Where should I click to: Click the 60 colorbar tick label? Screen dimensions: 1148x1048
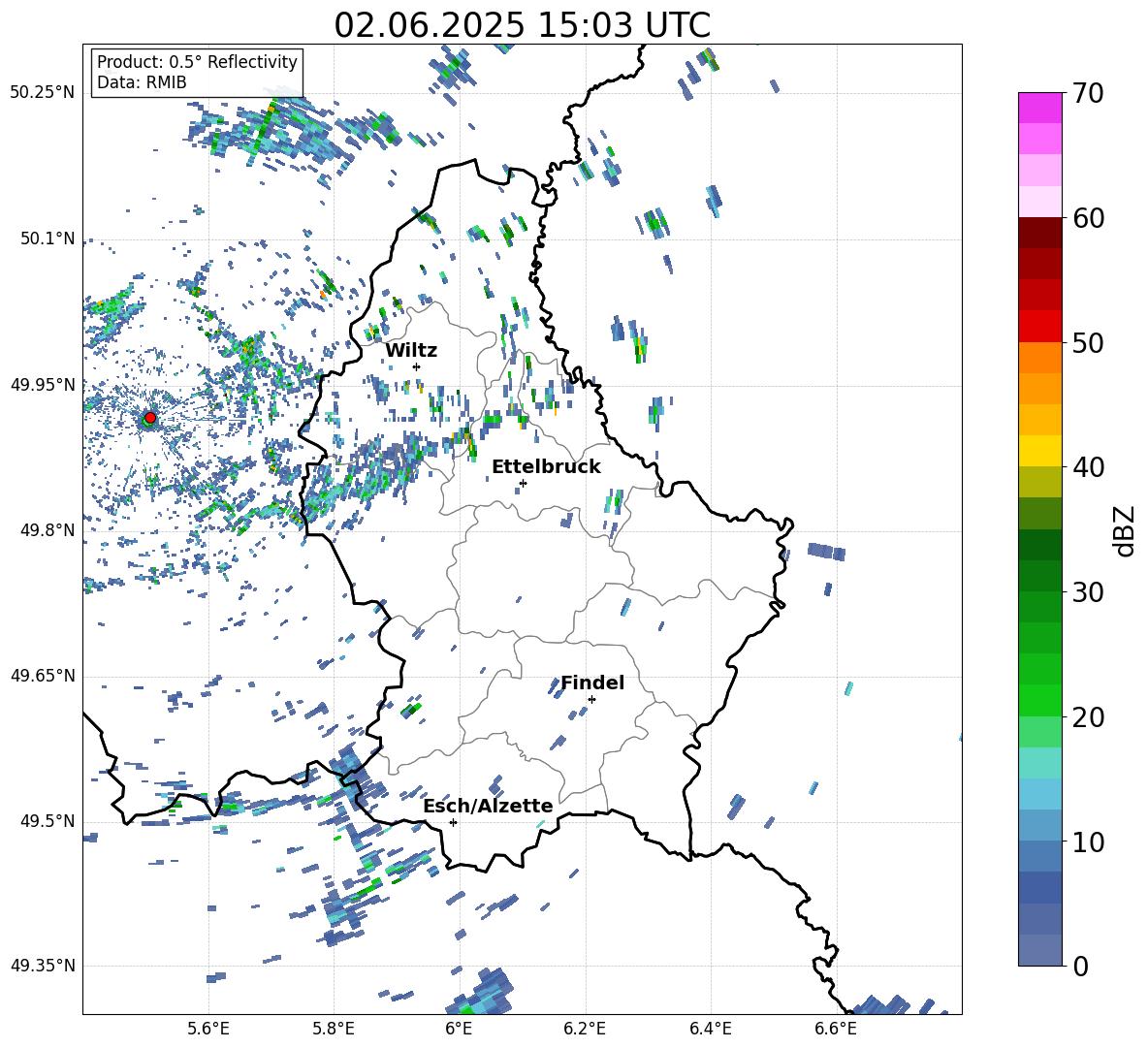1087,218
